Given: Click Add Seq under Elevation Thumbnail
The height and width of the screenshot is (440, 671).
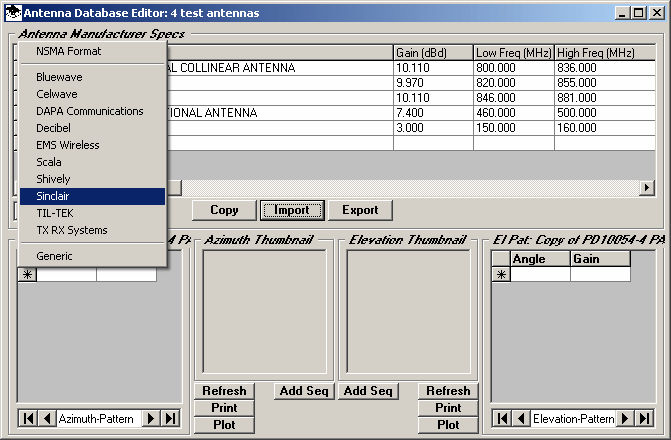Looking at the screenshot, I should (368, 391).
